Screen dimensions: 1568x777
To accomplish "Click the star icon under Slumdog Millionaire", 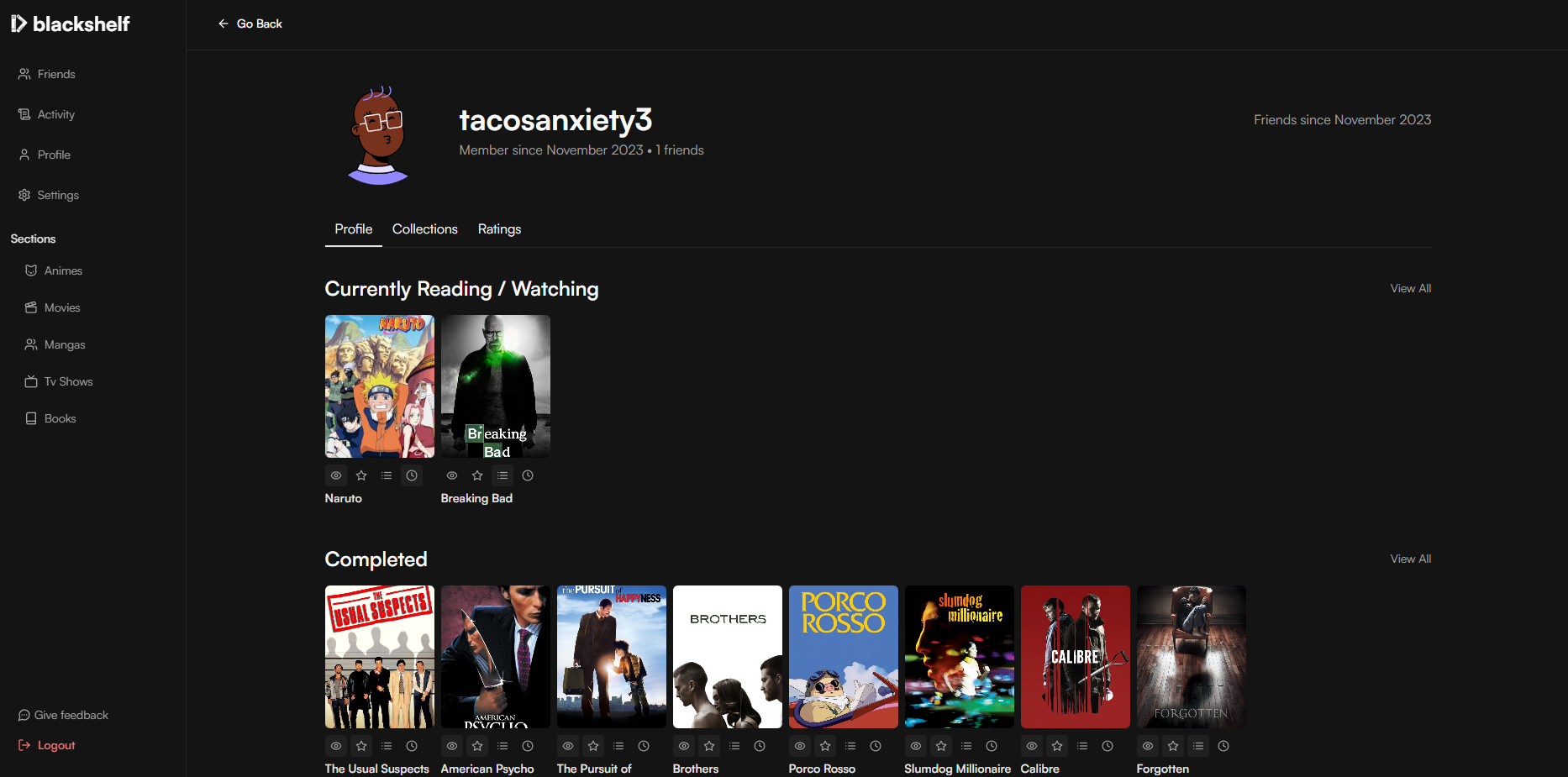I will (x=941, y=746).
